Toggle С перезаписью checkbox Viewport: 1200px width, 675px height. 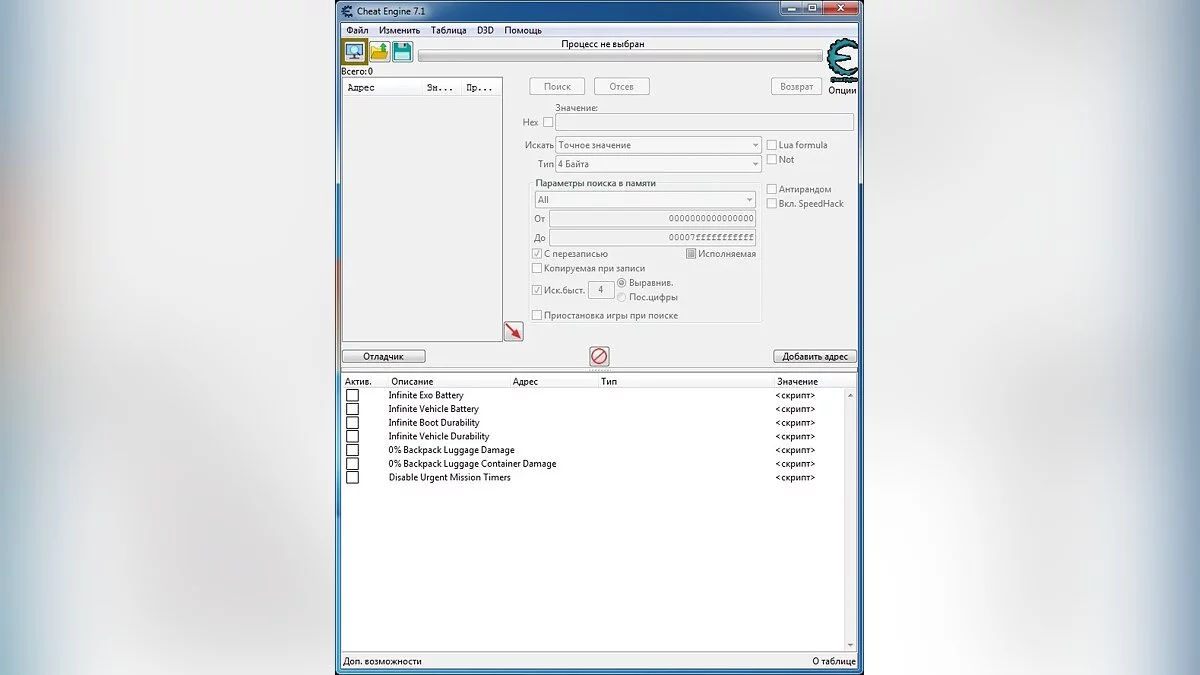click(537, 254)
